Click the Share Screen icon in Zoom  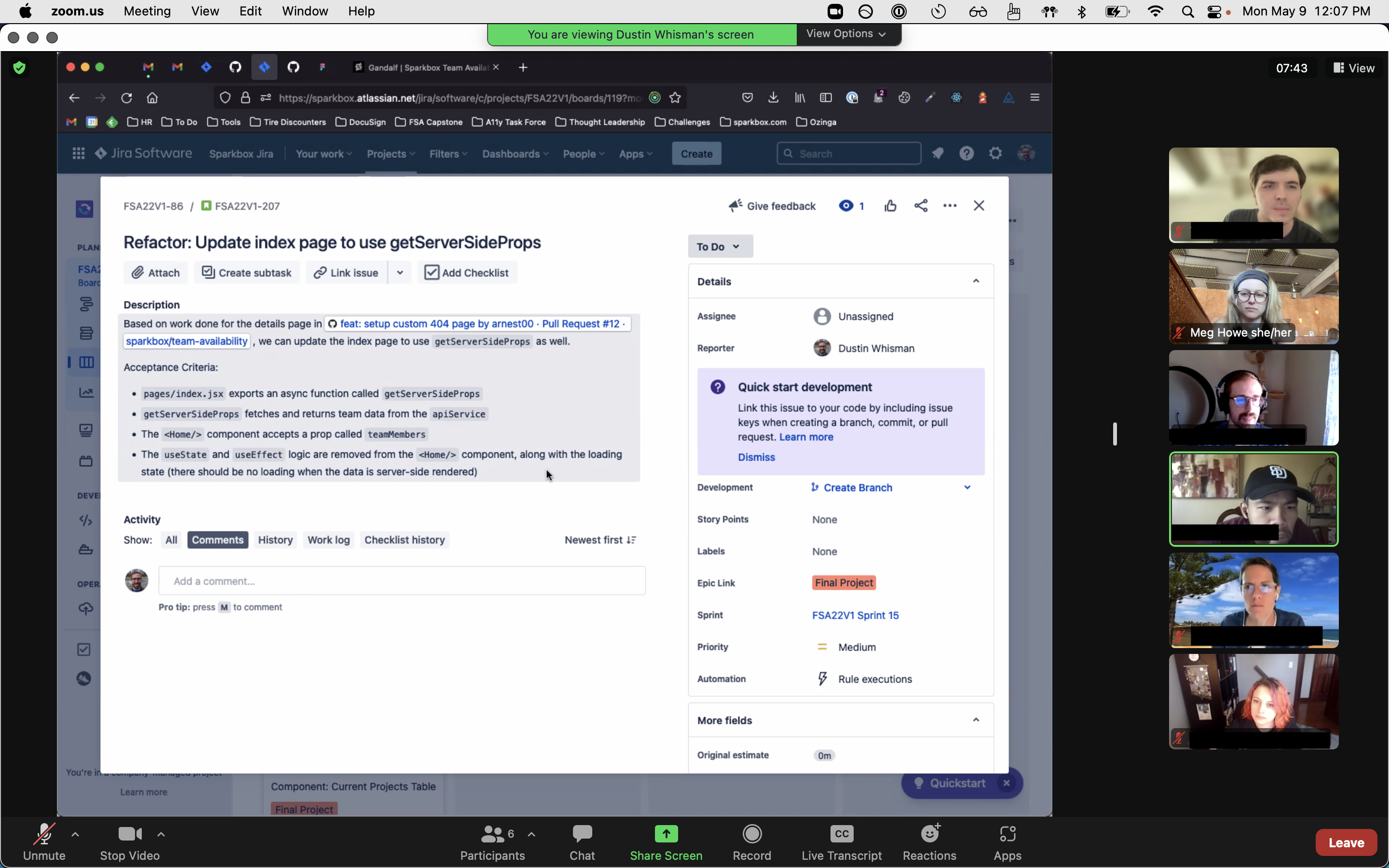click(x=666, y=834)
